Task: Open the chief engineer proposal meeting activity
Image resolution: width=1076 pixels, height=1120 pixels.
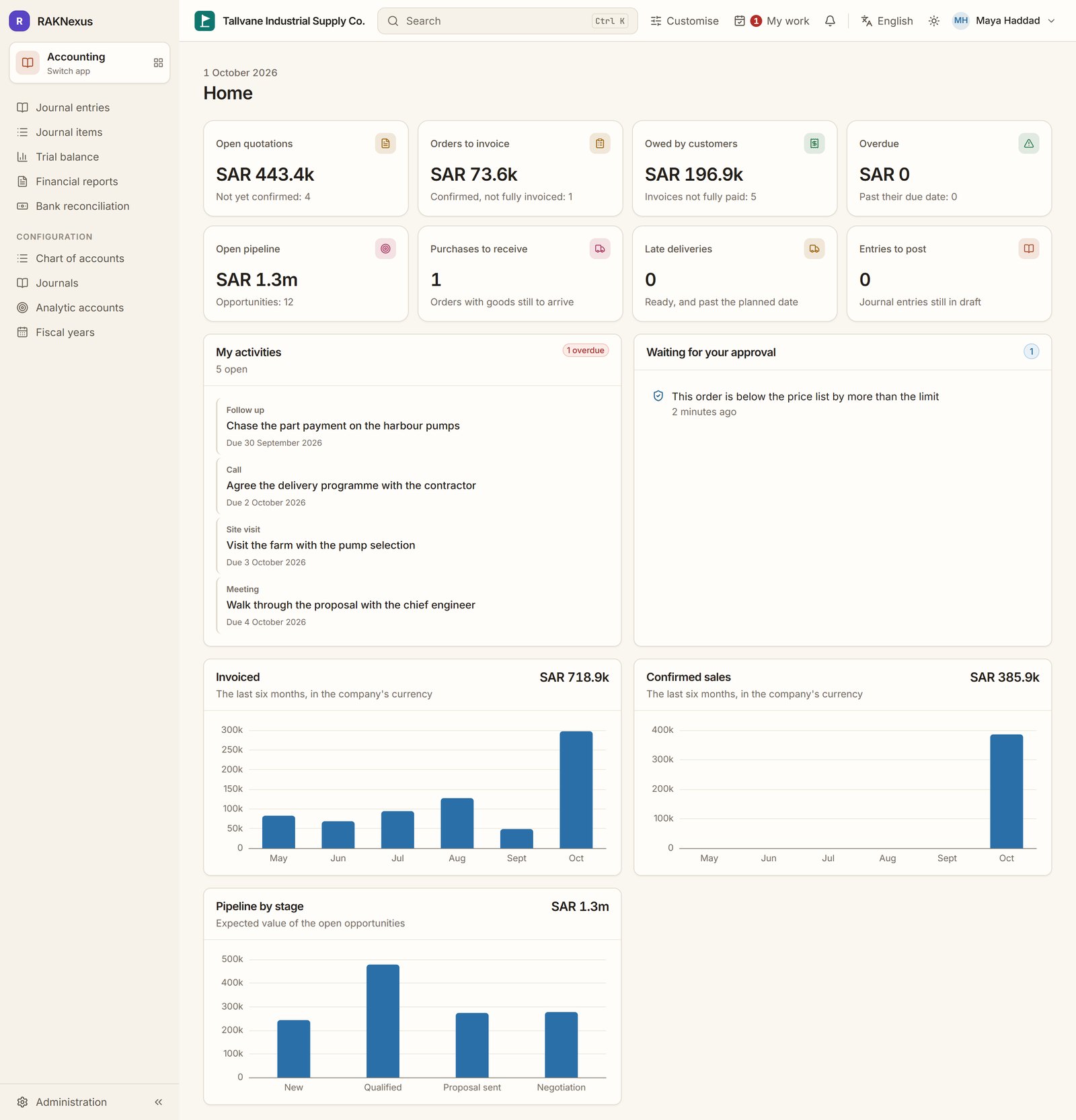Action: (412, 606)
